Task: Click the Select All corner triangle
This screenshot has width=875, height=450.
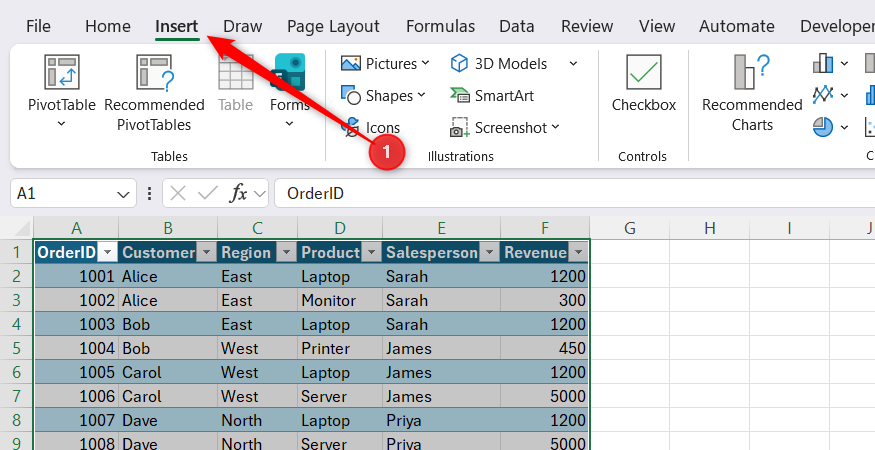Action: (22, 228)
